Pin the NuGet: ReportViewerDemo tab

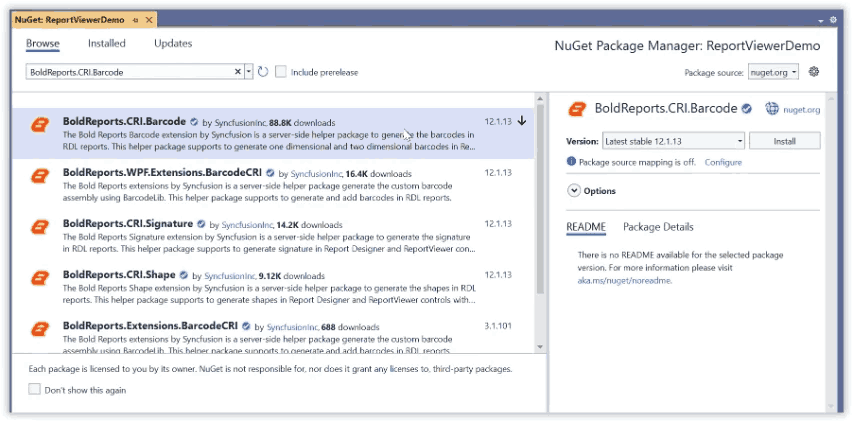click(x=135, y=20)
